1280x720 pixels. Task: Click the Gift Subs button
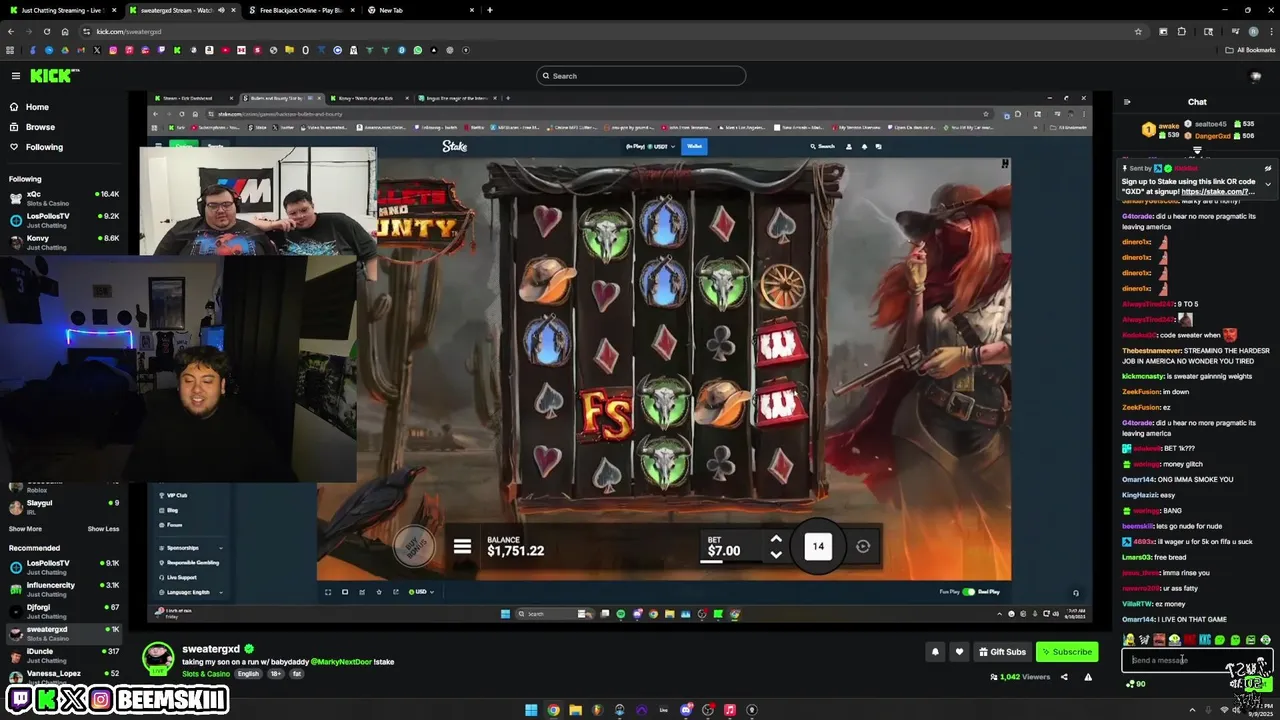(x=1002, y=652)
